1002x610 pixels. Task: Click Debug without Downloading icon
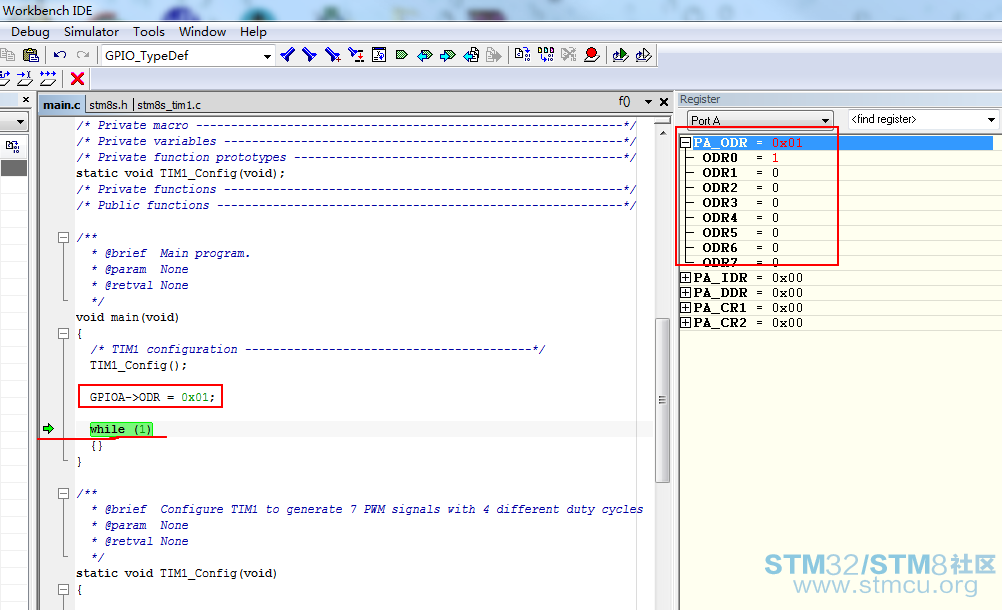643,55
